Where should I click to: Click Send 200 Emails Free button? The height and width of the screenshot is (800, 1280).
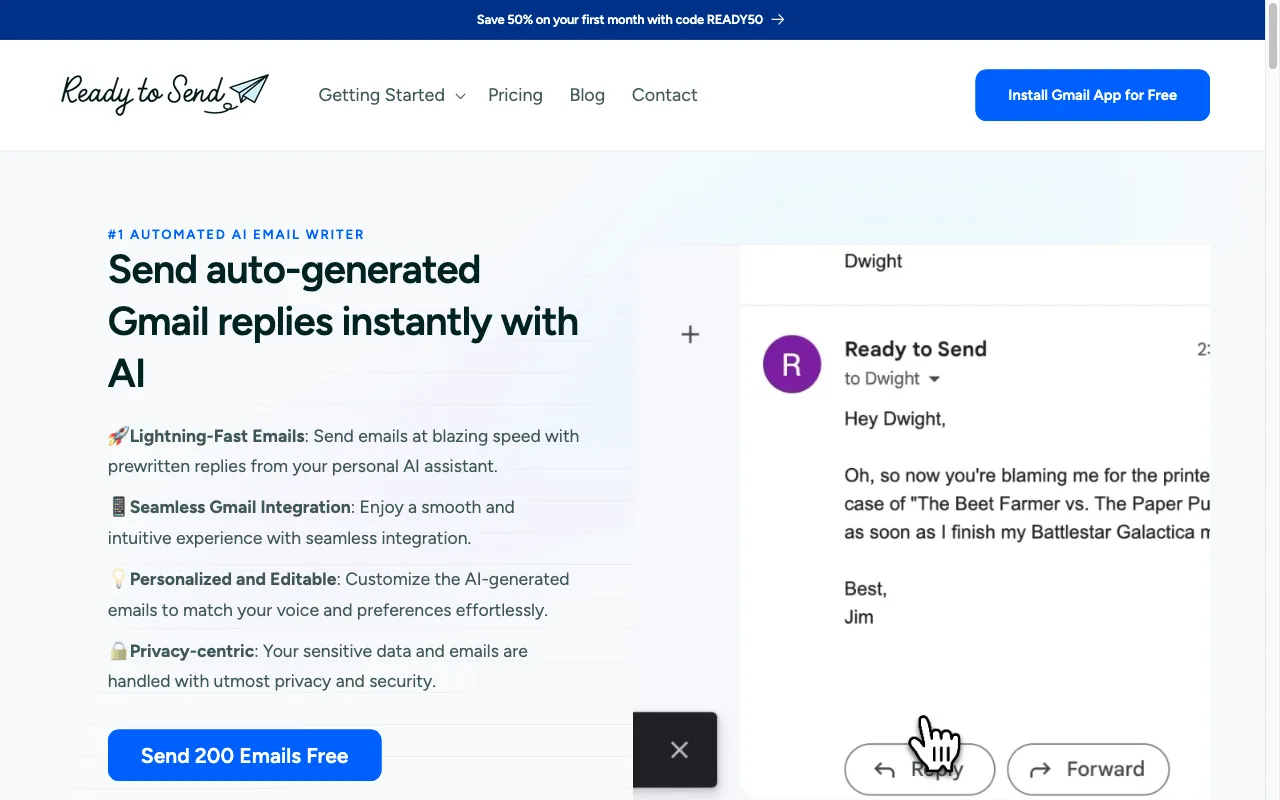pyautogui.click(x=244, y=755)
